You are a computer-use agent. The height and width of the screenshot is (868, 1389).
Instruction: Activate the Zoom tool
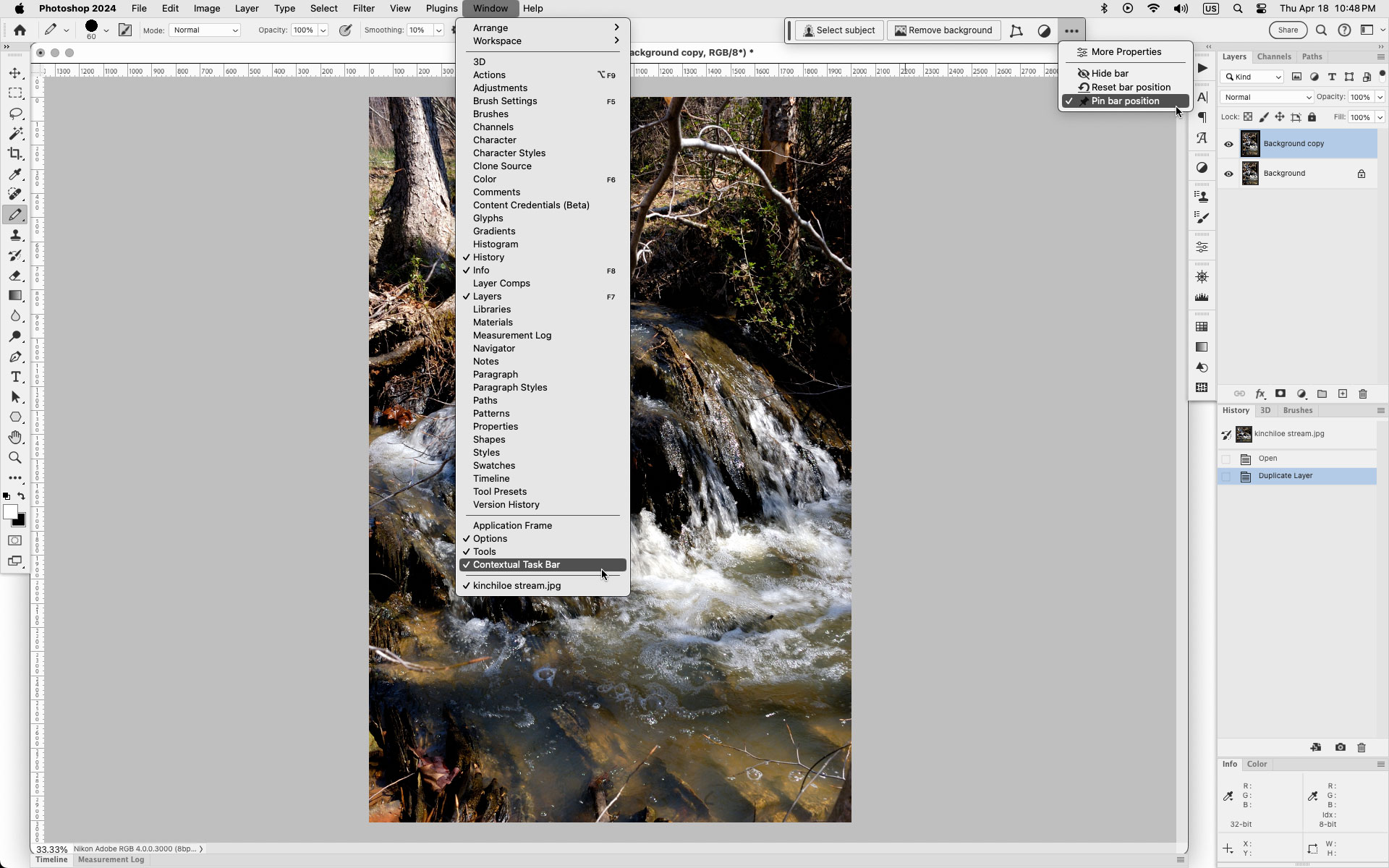15,457
